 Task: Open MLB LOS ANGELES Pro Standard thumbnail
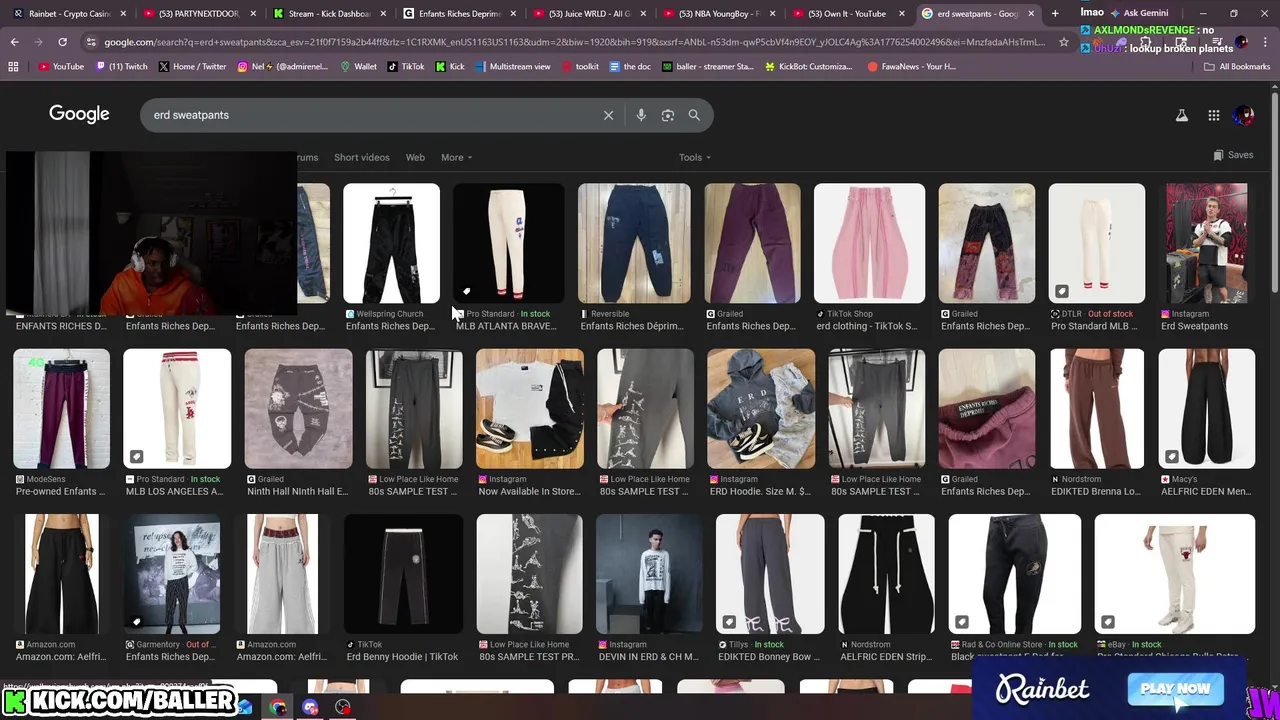pyautogui.click(x=177, y=409)
